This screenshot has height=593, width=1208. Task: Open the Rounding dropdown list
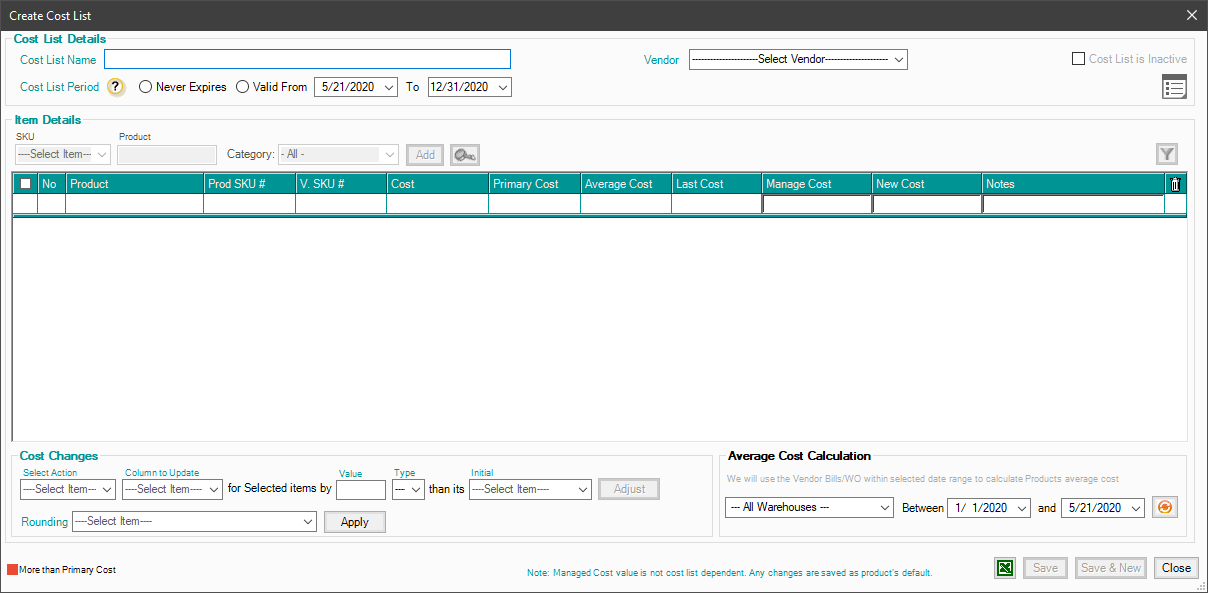(x=194, y=521)
